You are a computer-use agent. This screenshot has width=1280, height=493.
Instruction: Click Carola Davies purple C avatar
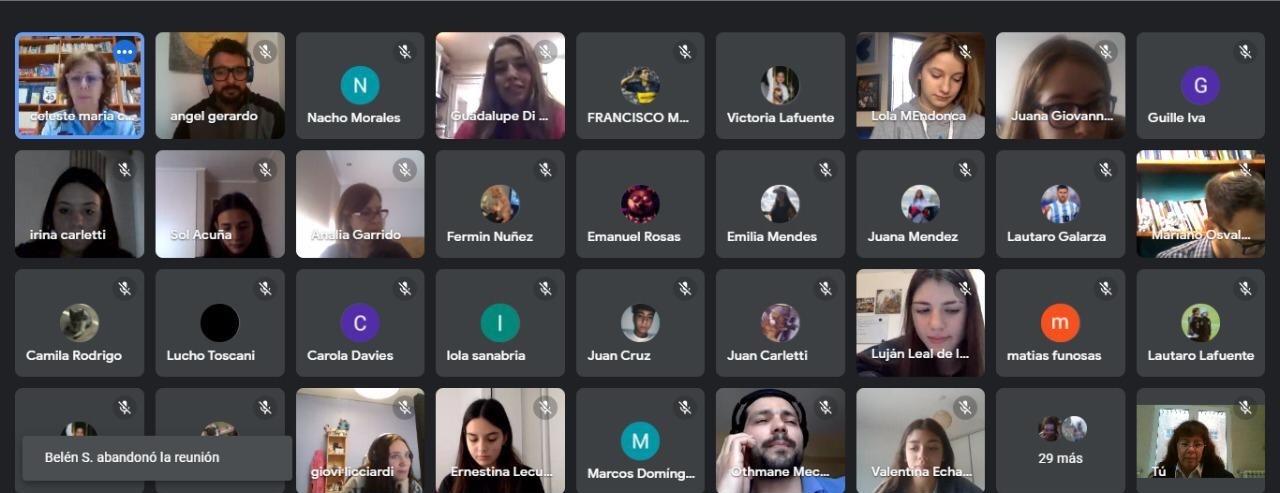pyautogui.click(x=360, y=323)
